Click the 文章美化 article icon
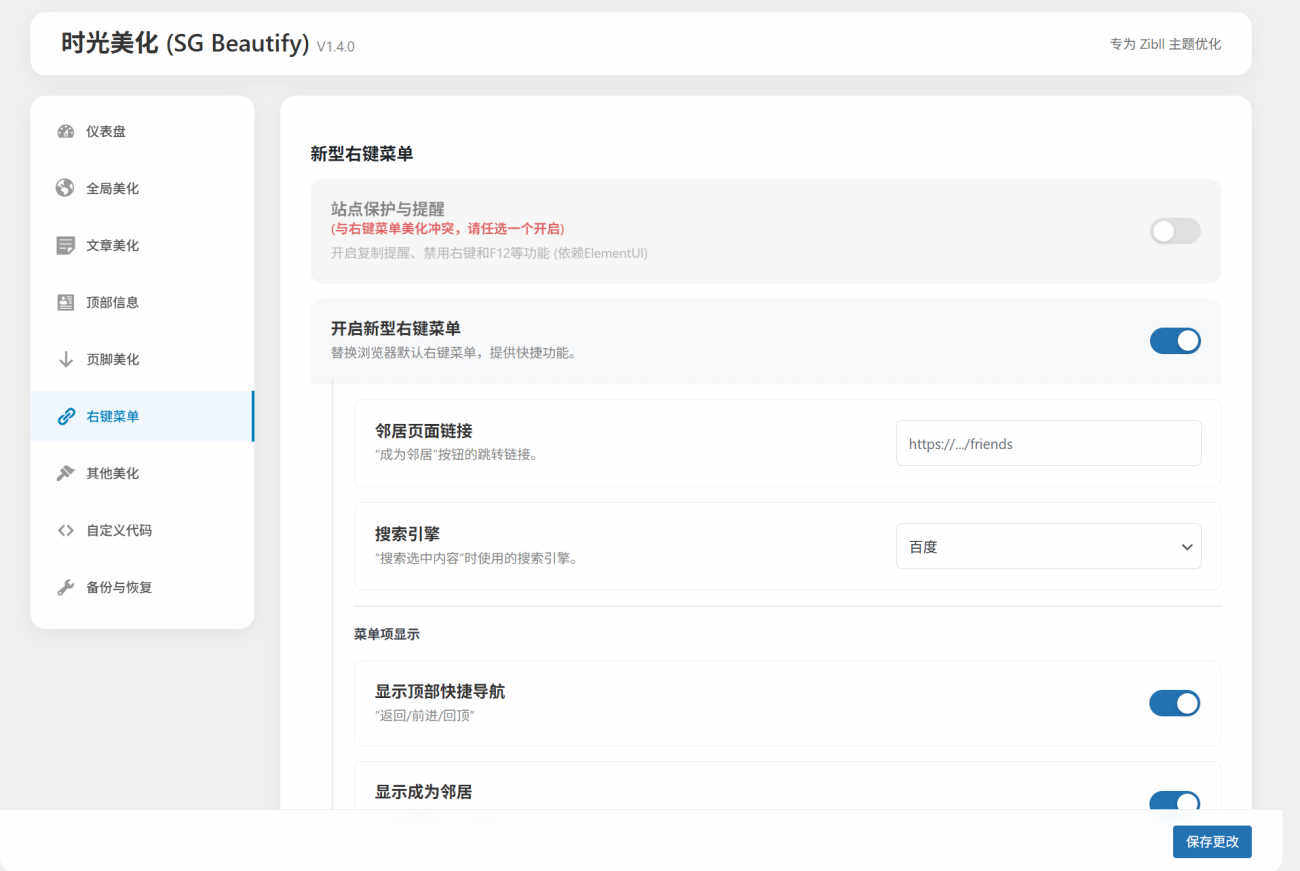 click(x=66, y=245)
